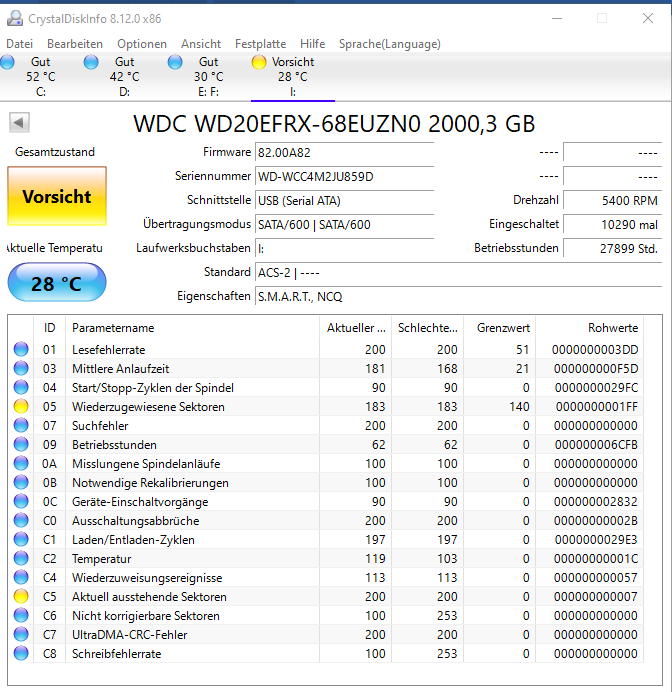672x692 pixels.
Task: Click status orb of Wiederzuweisungsereignisse row
Action: point(21,577)
